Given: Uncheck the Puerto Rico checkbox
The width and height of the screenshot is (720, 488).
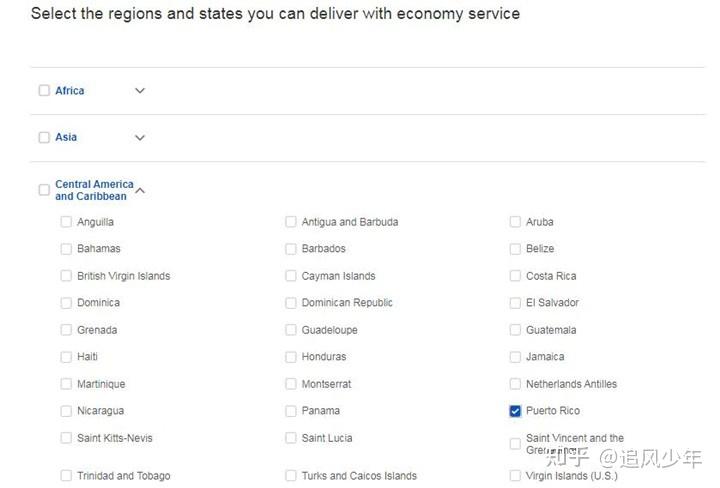Looking at the screenshot, I should click(x=515, y=411).
